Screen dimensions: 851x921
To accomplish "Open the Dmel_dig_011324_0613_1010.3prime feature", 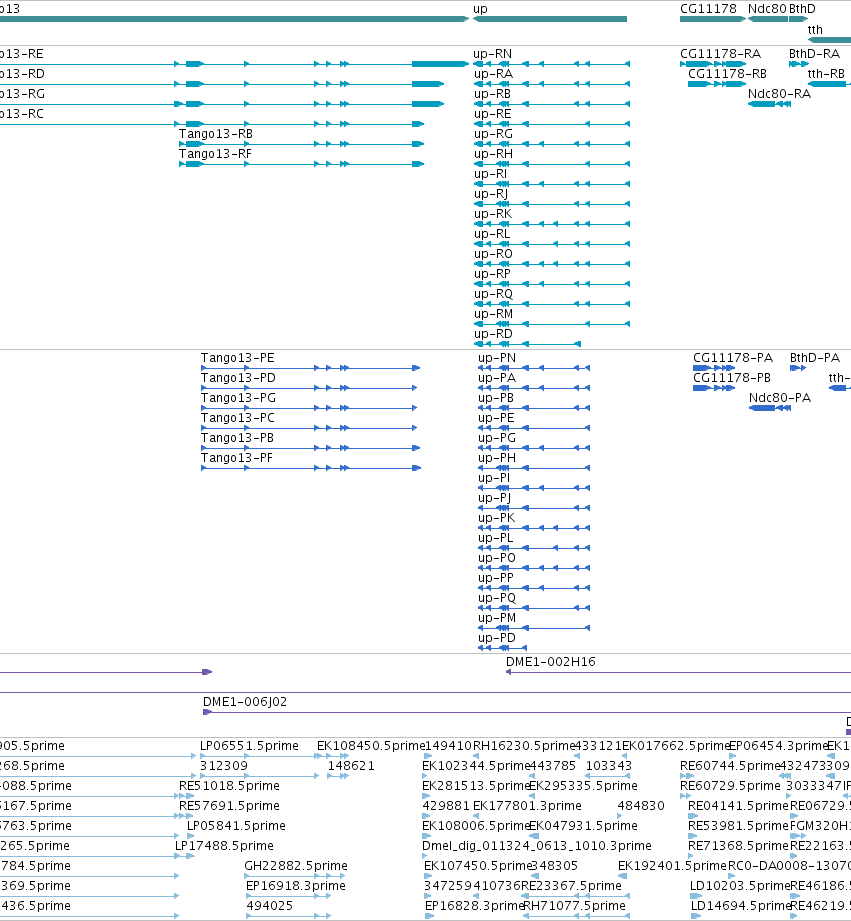I will (537, 846).
